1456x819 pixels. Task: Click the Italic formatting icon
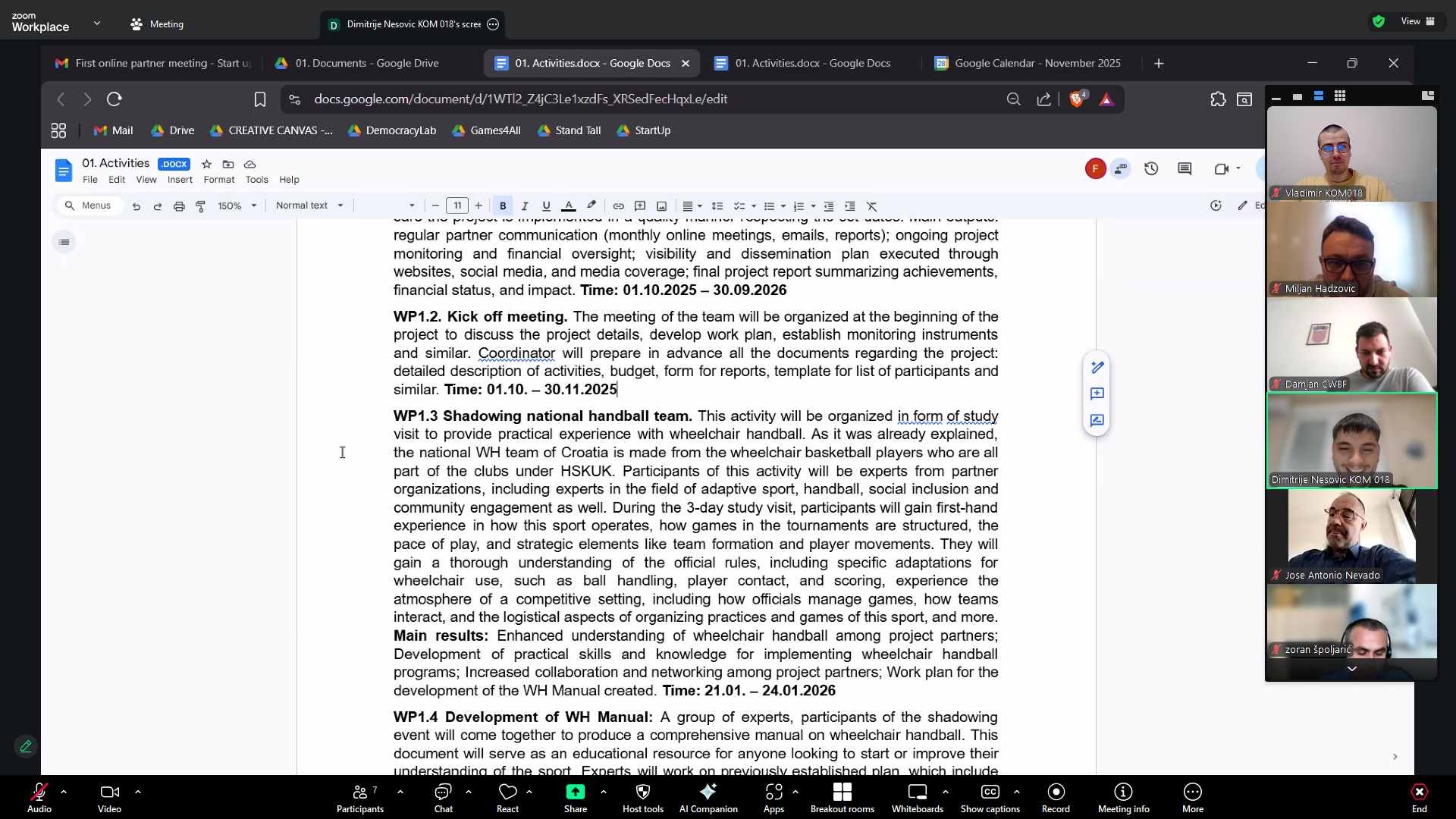(524, 206)
